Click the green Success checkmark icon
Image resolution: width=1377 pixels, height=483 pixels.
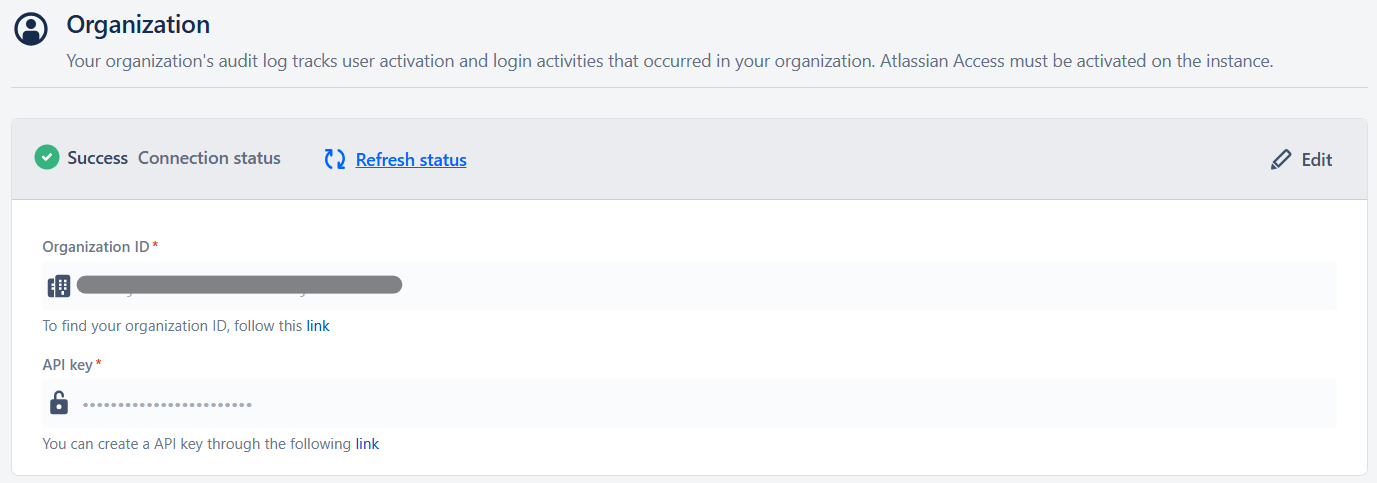(x=47, y=157)
